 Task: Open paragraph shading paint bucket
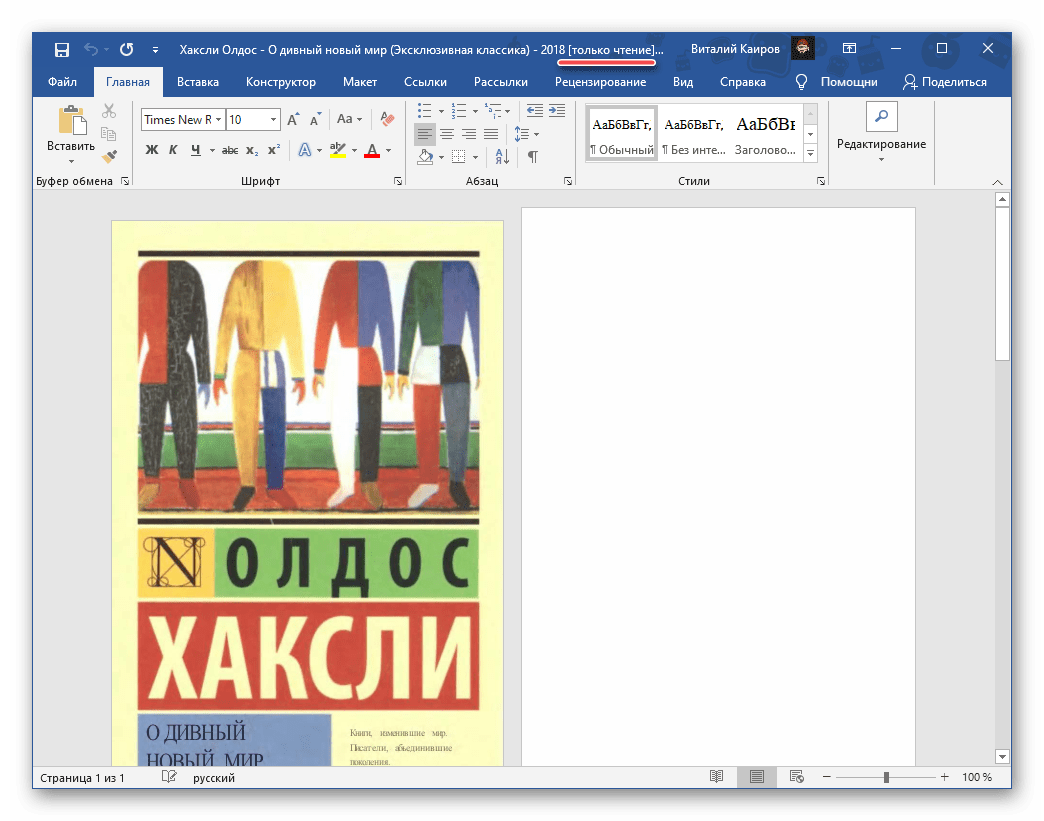click(425, 157)
